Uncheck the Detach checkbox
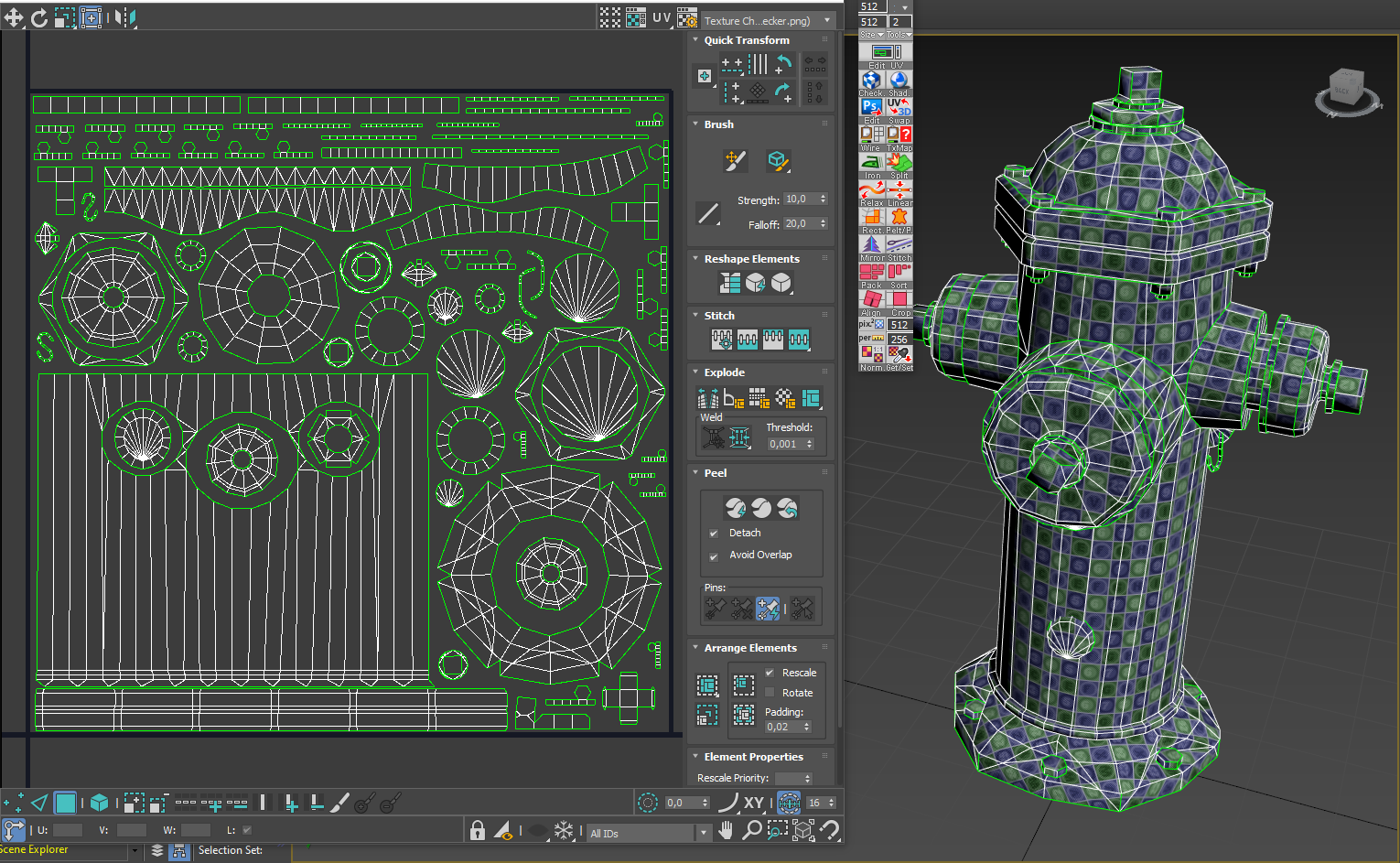 (x=714, y=534)
